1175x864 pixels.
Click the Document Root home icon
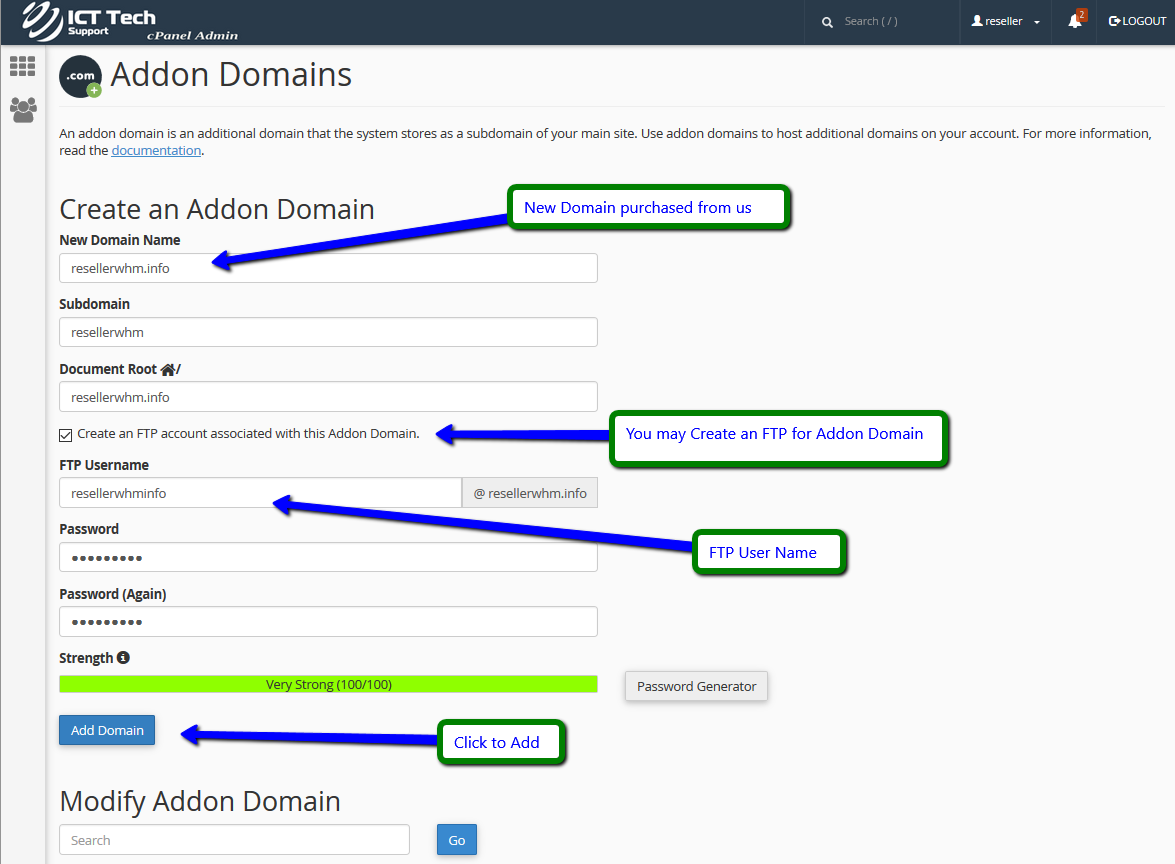pos(167,369)
